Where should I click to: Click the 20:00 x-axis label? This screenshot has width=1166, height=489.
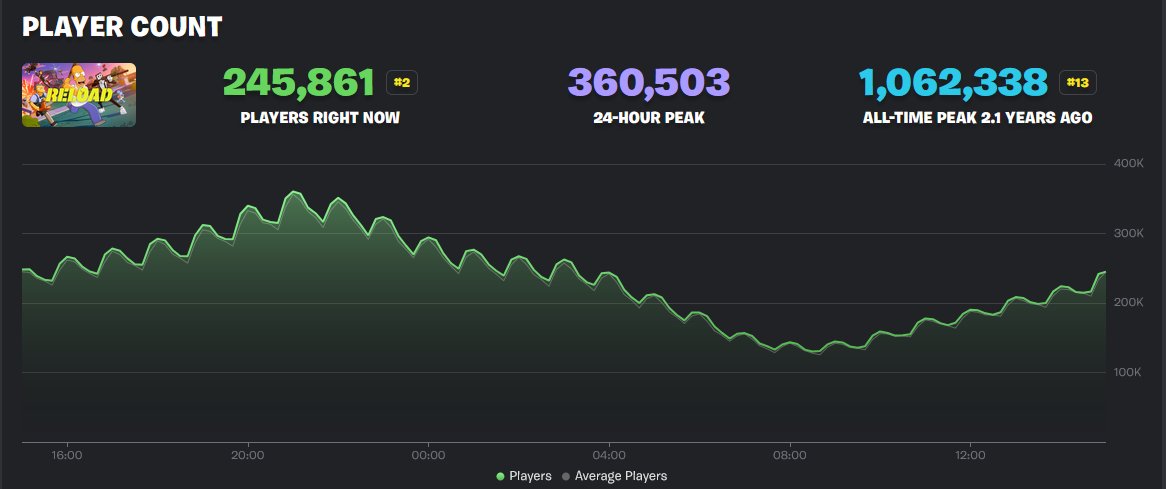[248, 454]
